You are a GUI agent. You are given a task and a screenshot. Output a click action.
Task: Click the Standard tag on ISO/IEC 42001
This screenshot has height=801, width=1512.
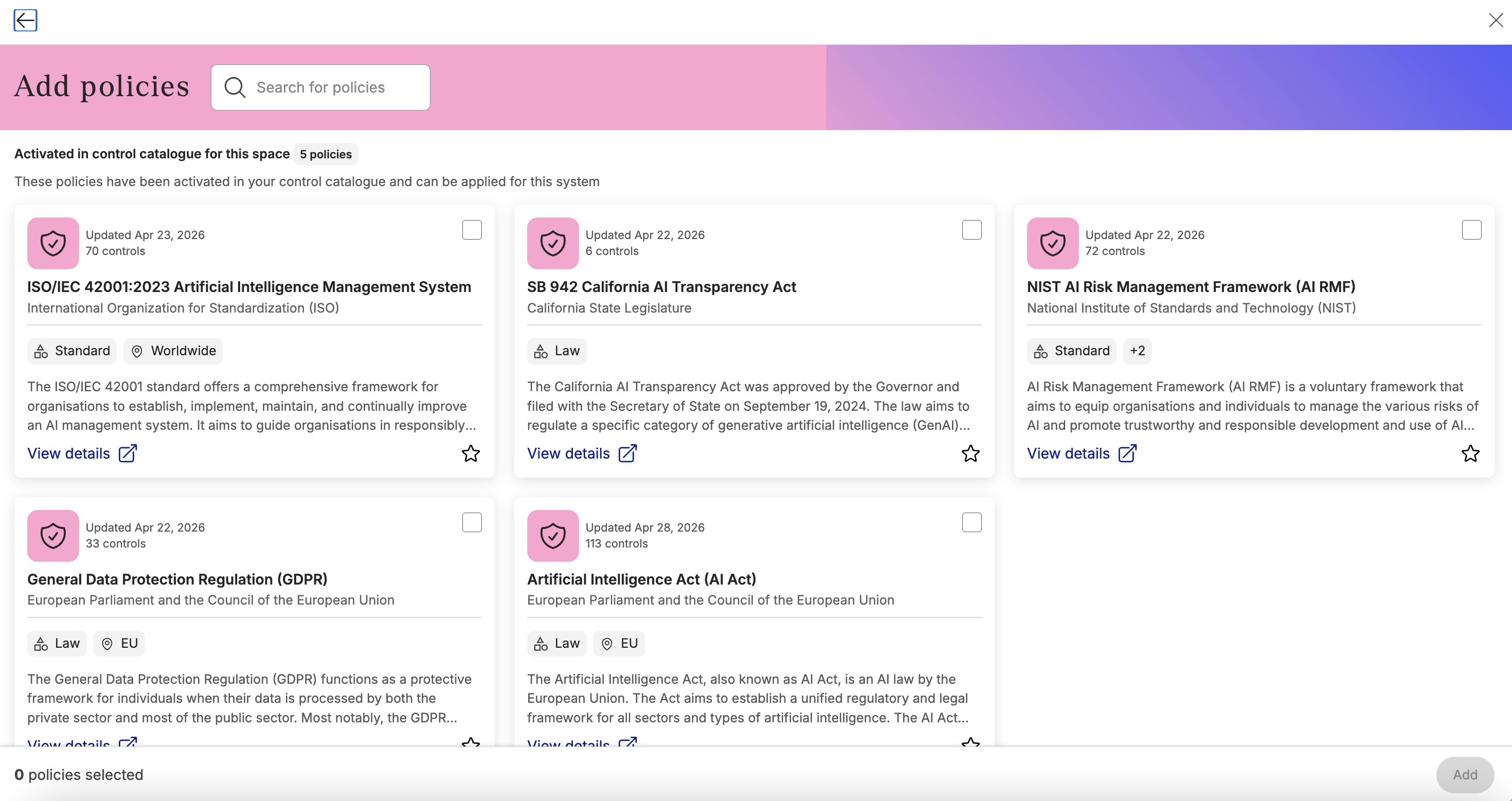point(71,351)
